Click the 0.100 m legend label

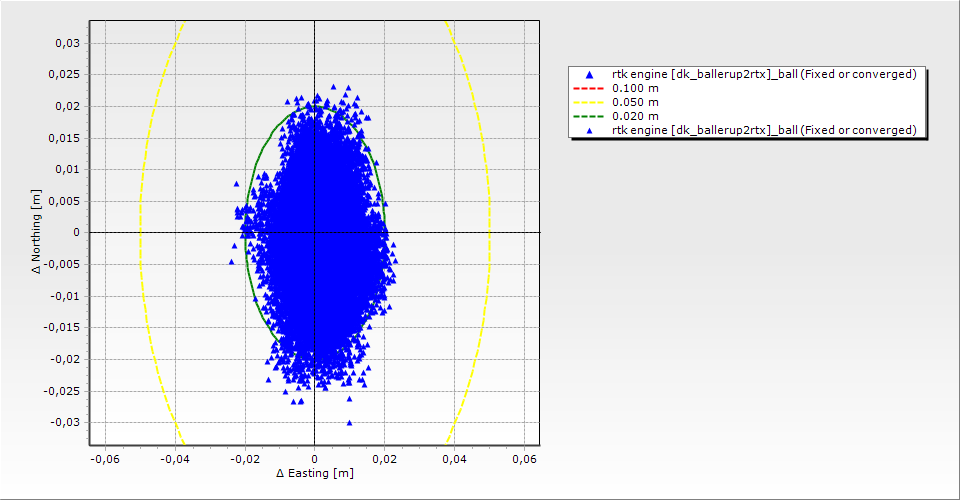[635, 88]
